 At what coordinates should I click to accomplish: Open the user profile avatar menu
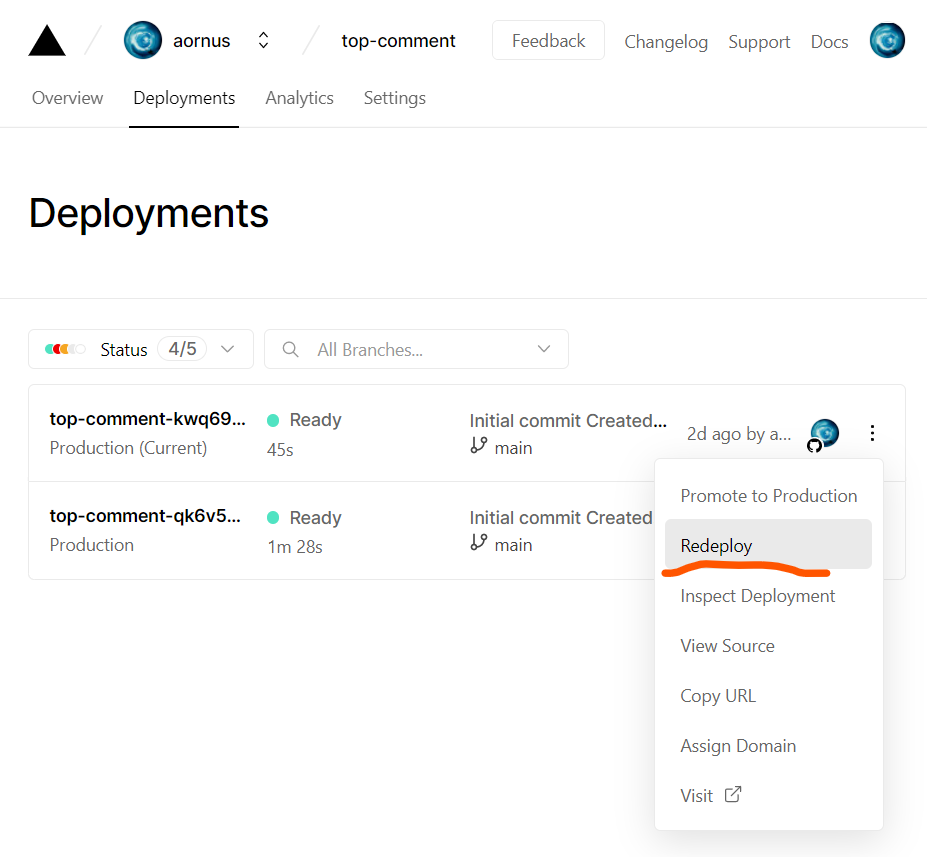pyautogui.click(x=887, y=41)
